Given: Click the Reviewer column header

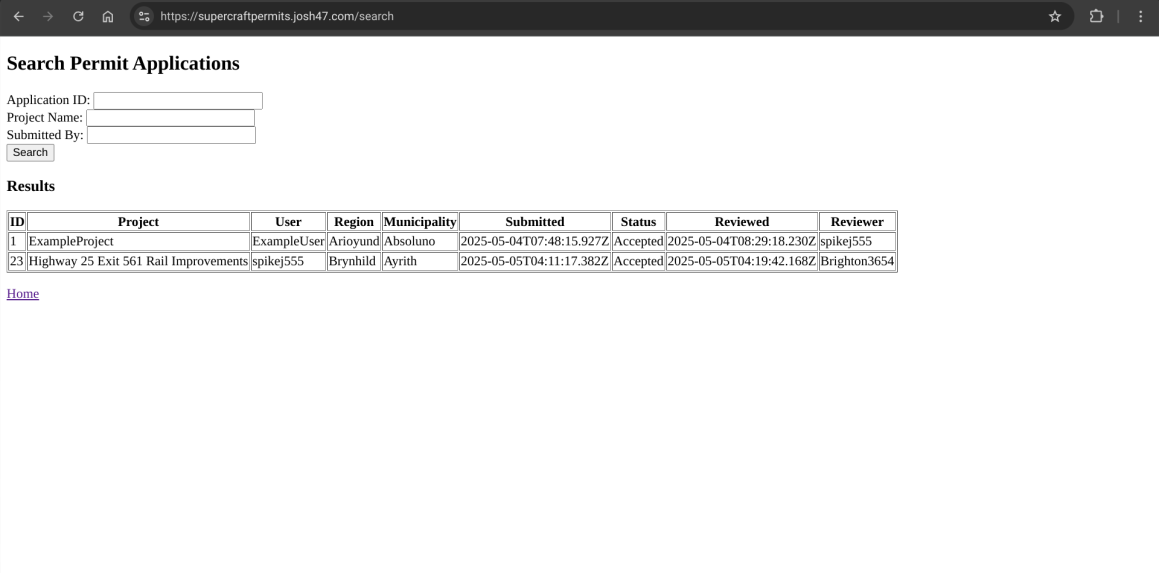Looking at the screenshot, I should tap(857, 222).
